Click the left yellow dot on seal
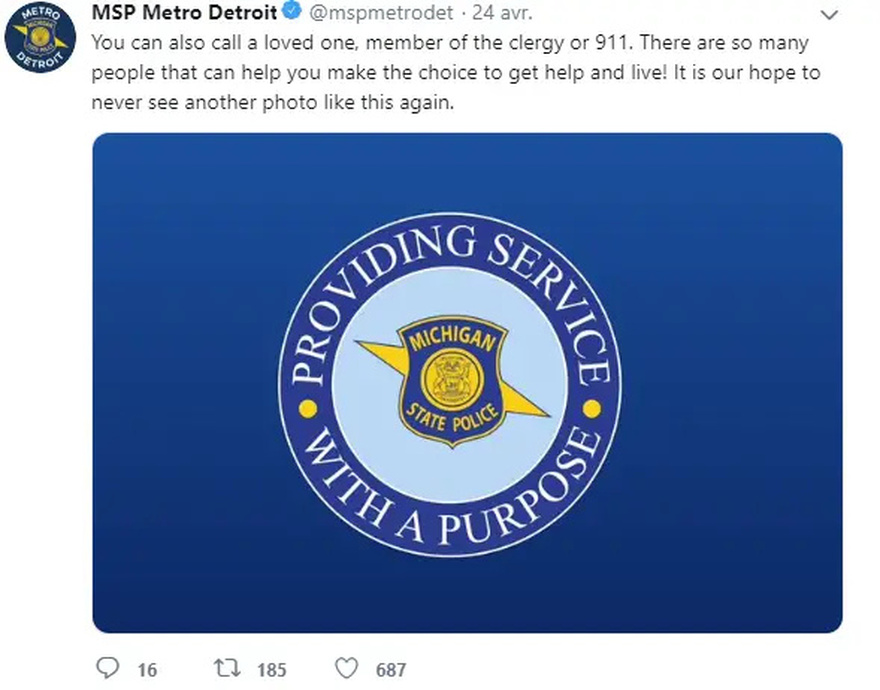Viewport: 880px width, 690px height. point(308,409)
